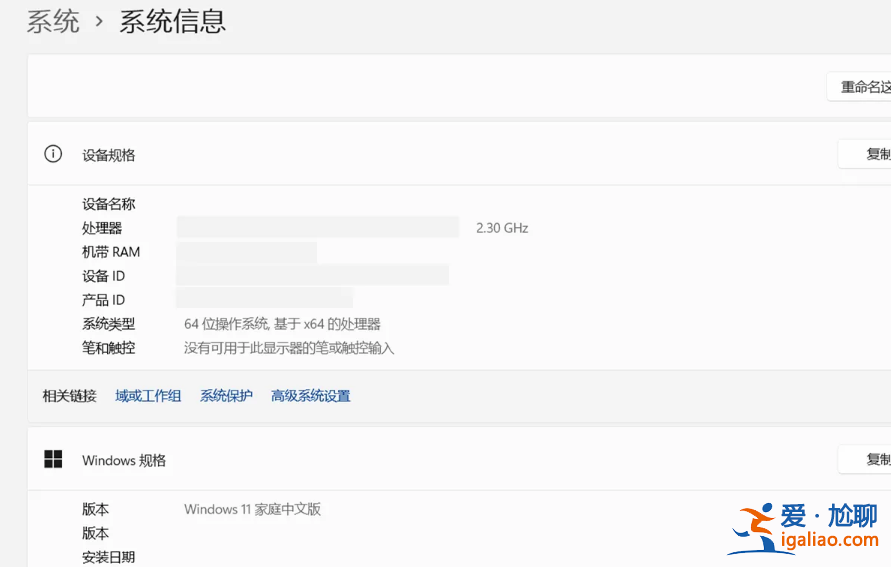Select the 设备名称 label
The image size is (891, 567).
109,204
